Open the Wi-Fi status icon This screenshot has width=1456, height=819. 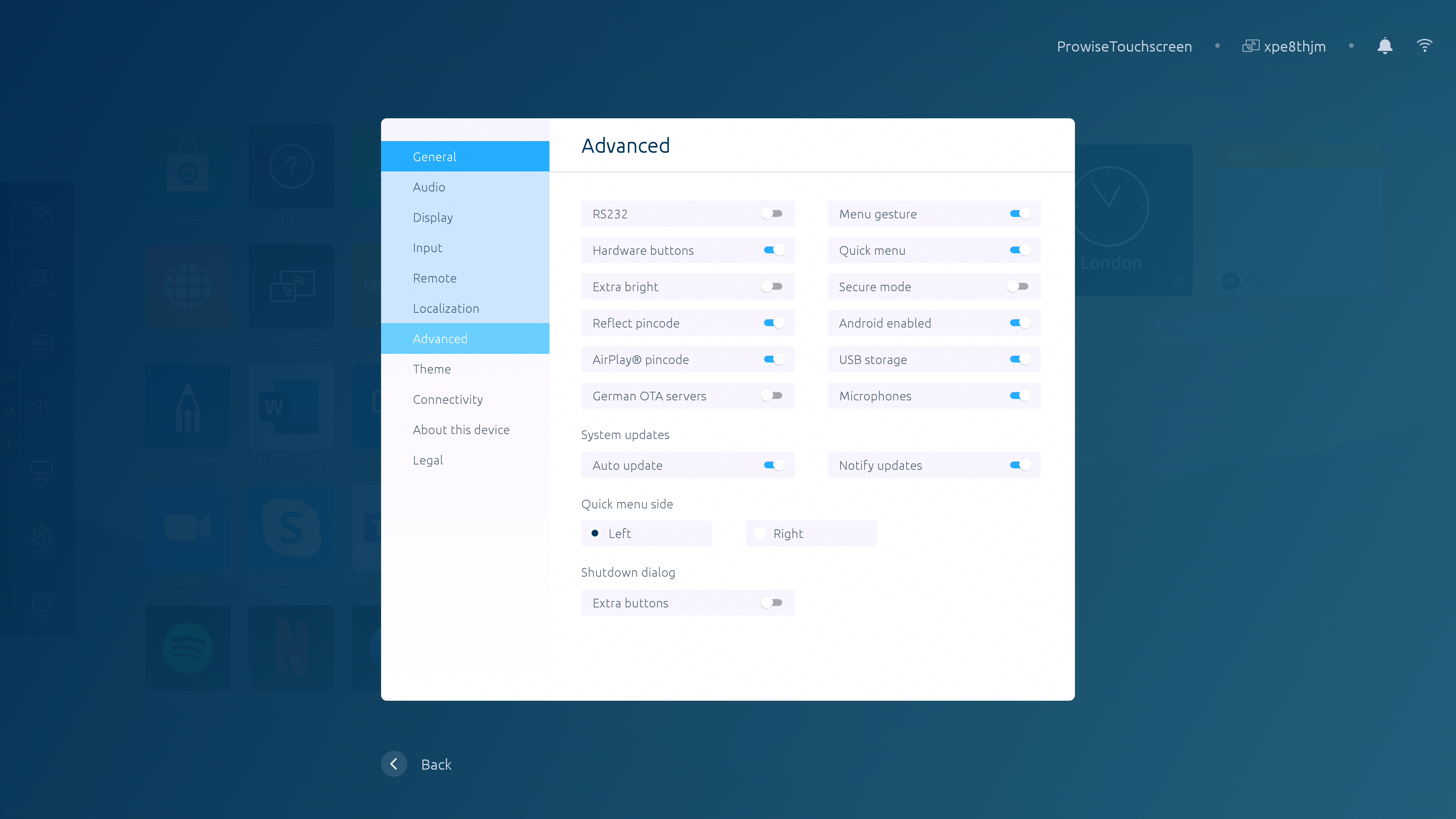coord(1425,46)
